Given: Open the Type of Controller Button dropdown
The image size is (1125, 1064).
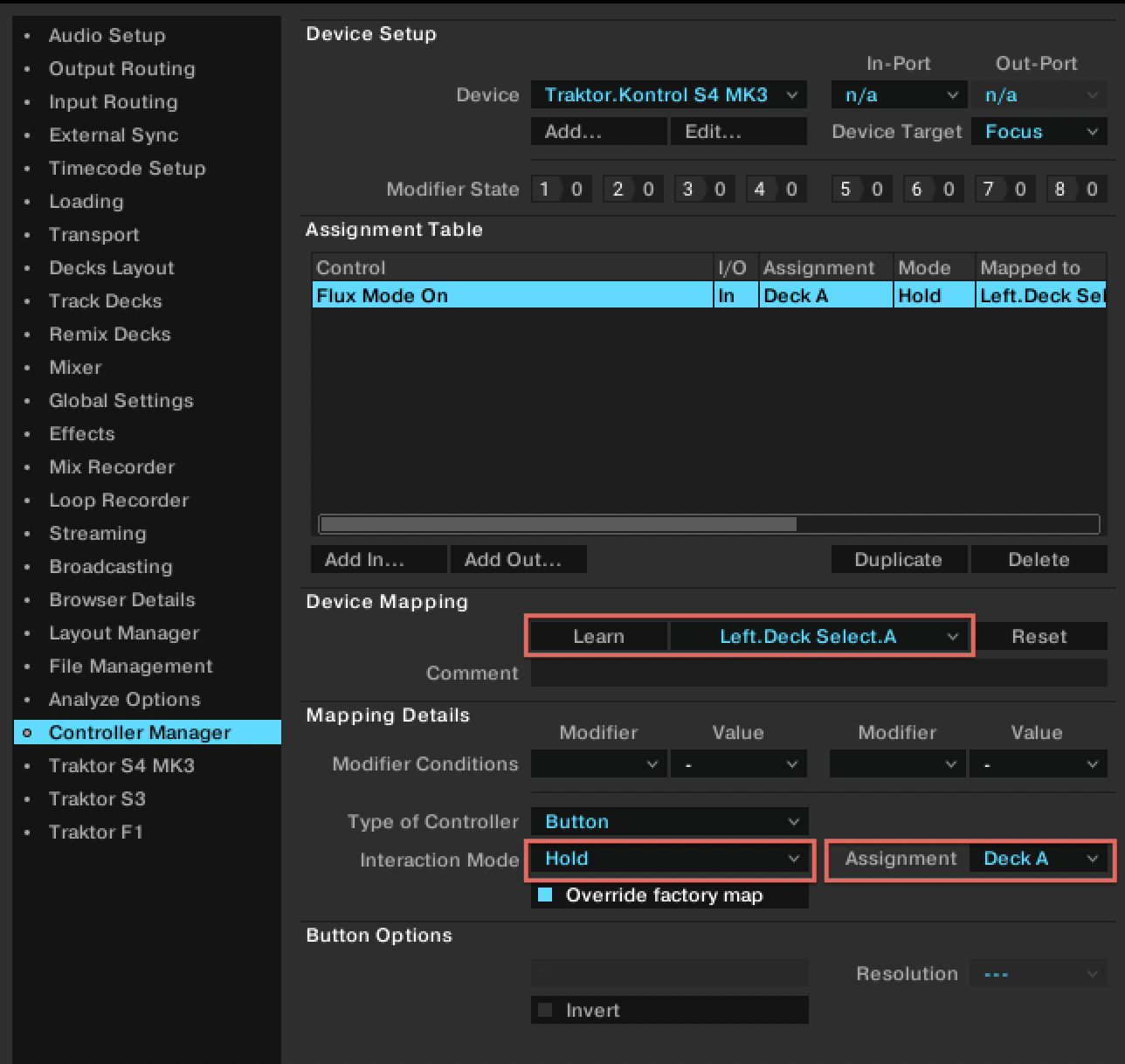Looking at the screenshot, I should coord(670,822).
